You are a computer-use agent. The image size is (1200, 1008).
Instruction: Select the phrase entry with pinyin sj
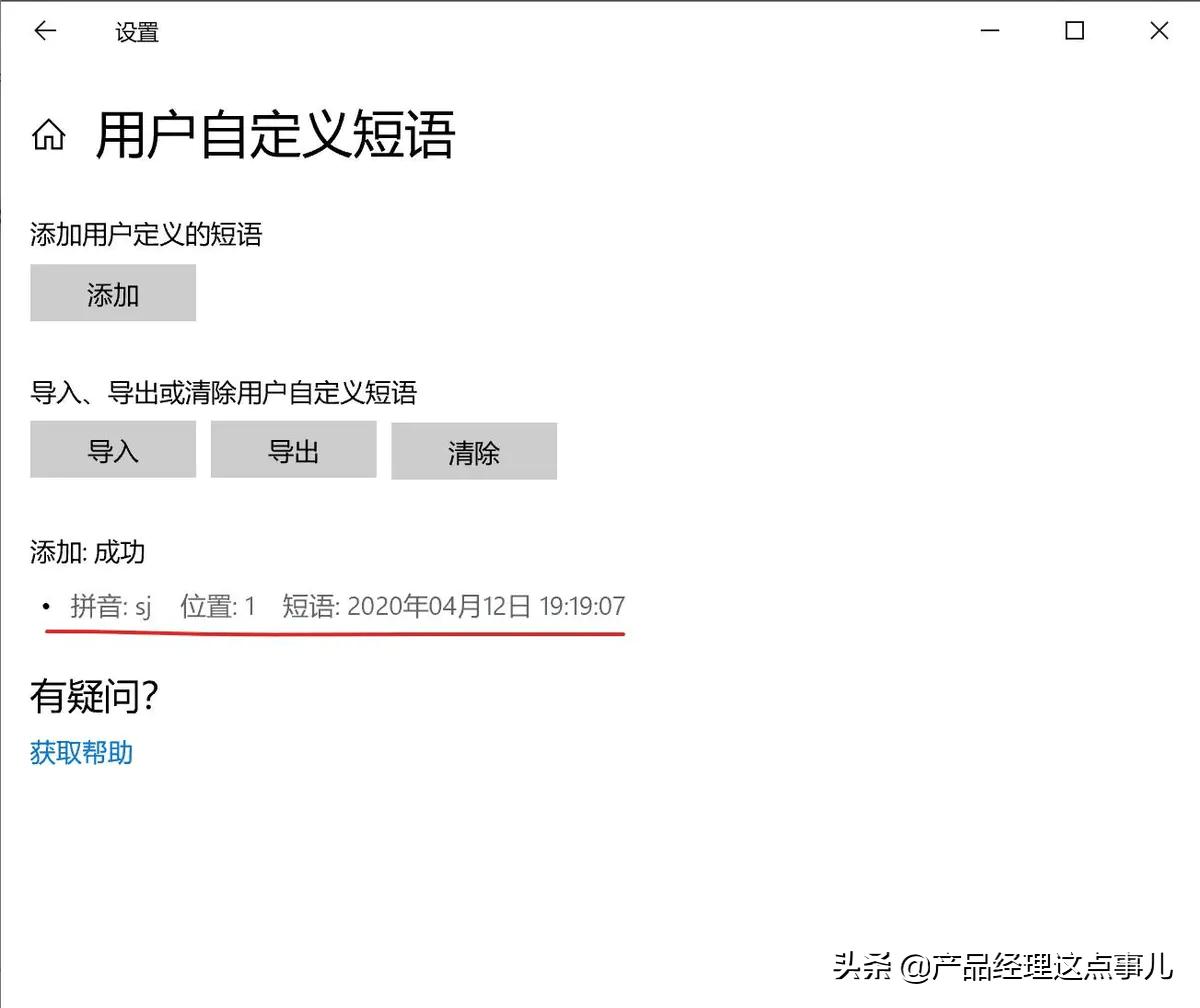click(330, 606)
